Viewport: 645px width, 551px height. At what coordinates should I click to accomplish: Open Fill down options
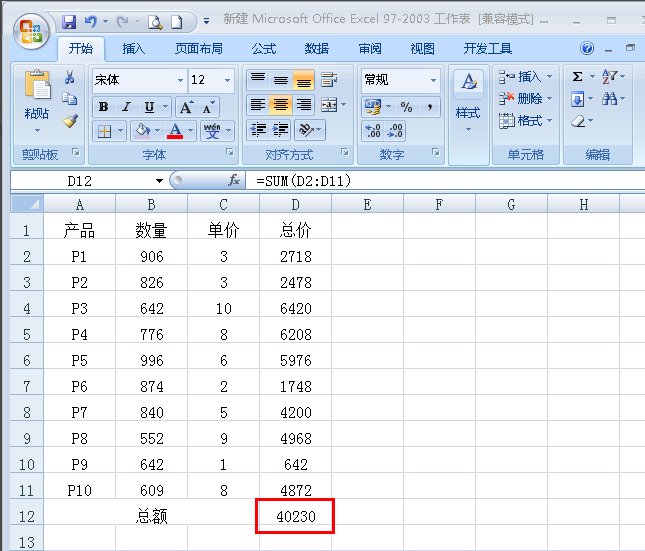click(x=578, y=99)
